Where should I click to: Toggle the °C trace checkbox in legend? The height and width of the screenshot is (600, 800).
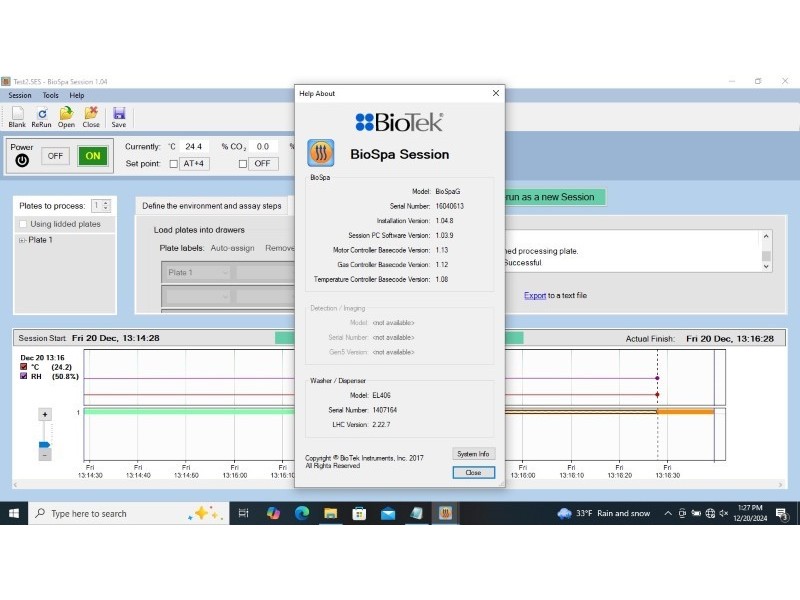tap(25, 367)
